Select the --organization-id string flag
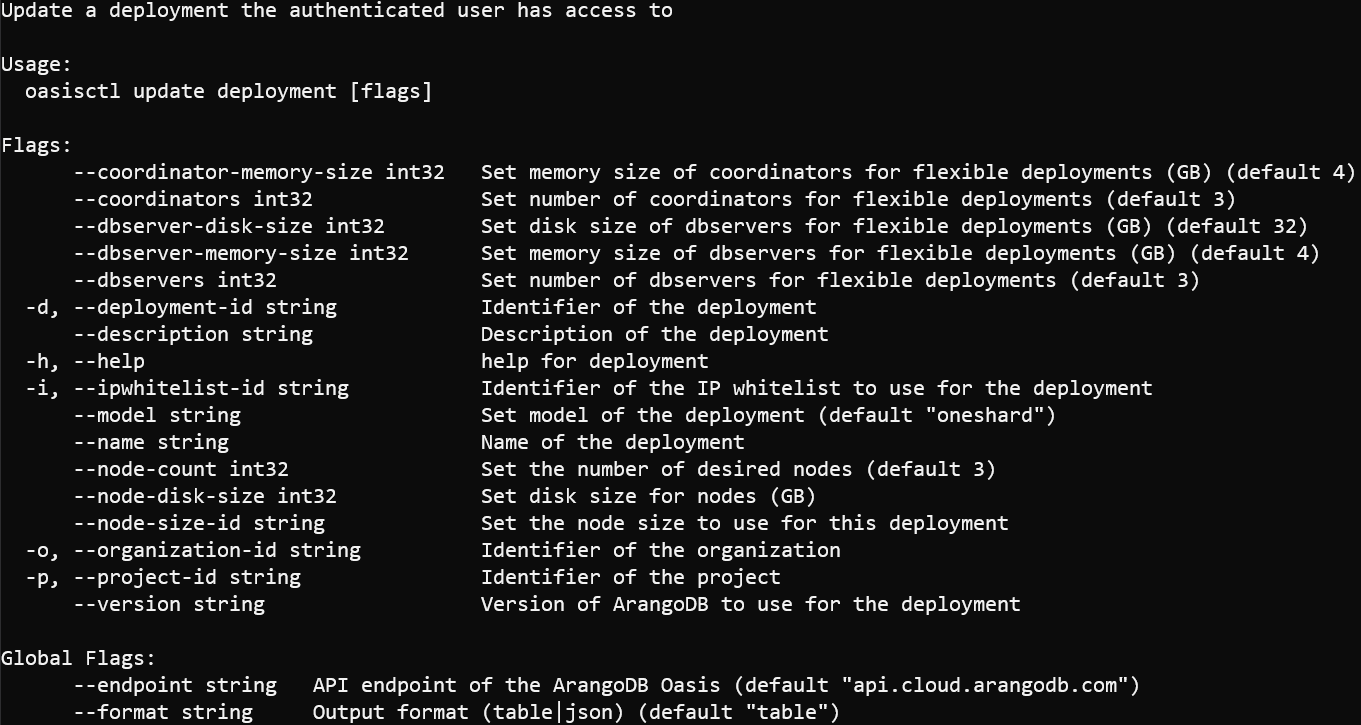Screen dimensions: 1361x725 point(216,550)
